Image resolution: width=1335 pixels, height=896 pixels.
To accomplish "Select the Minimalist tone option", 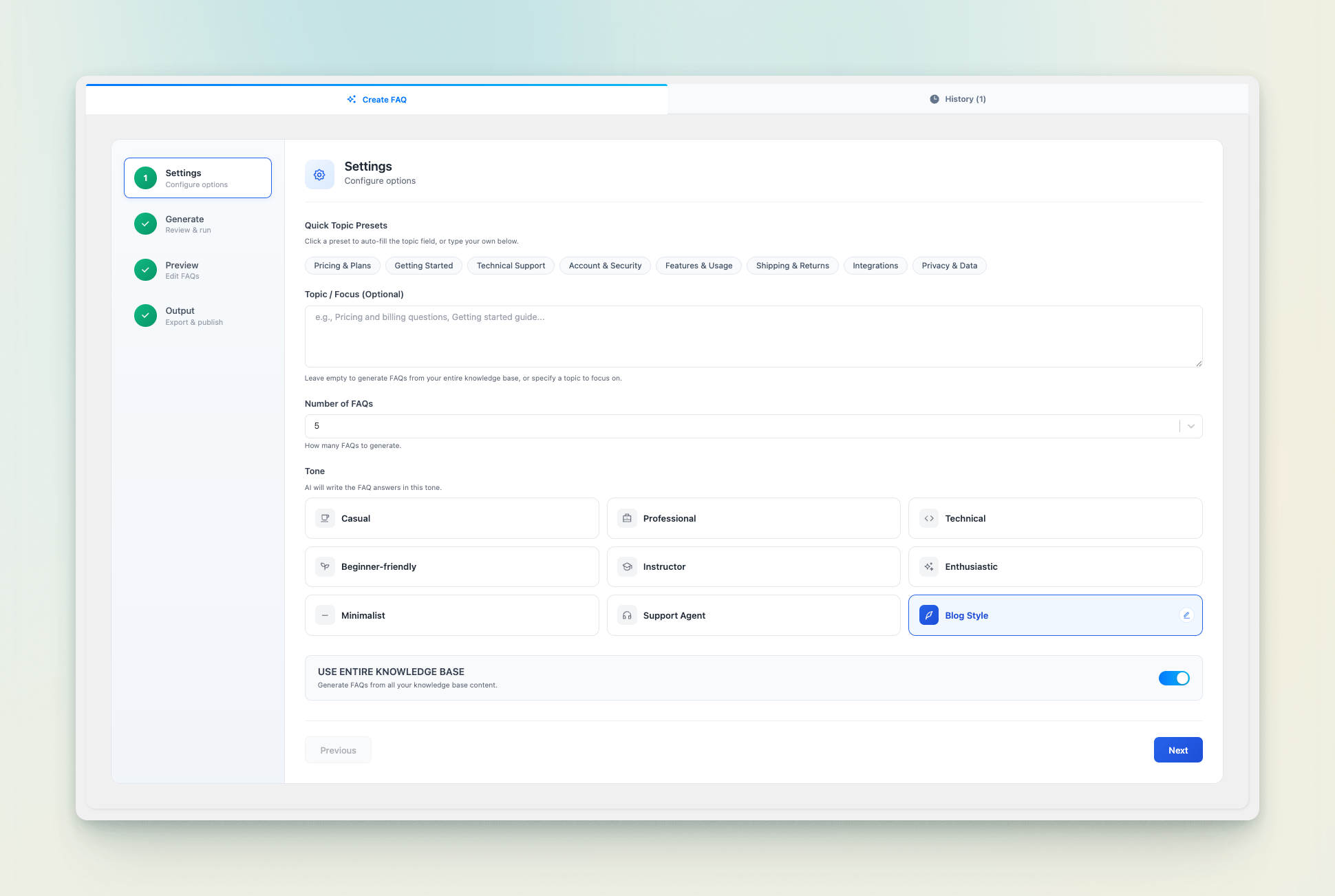I will (451, 615).
